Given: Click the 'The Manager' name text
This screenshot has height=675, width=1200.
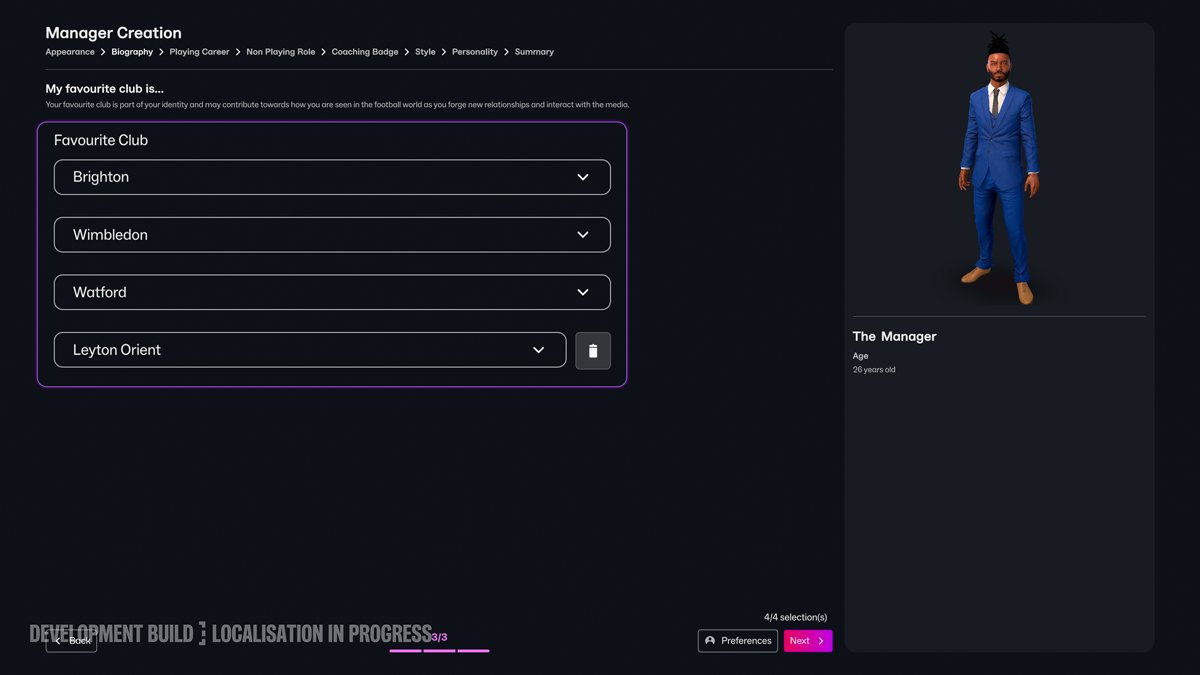Looking at the screenshot, I should pyautogui.click(x=894, y=337).
